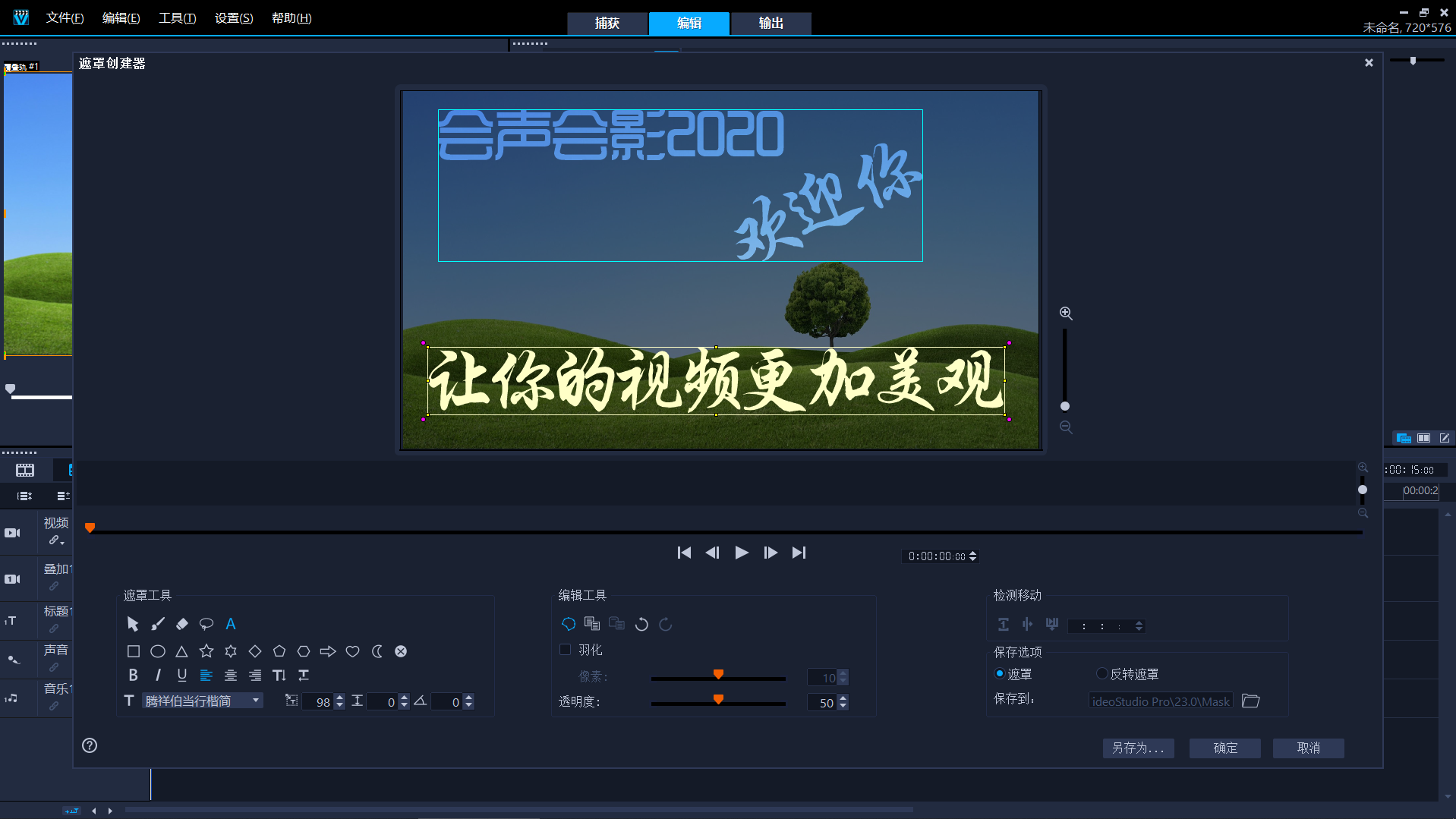
Task: Switch text to vertical orientation
Action: [x=279, y=675]
